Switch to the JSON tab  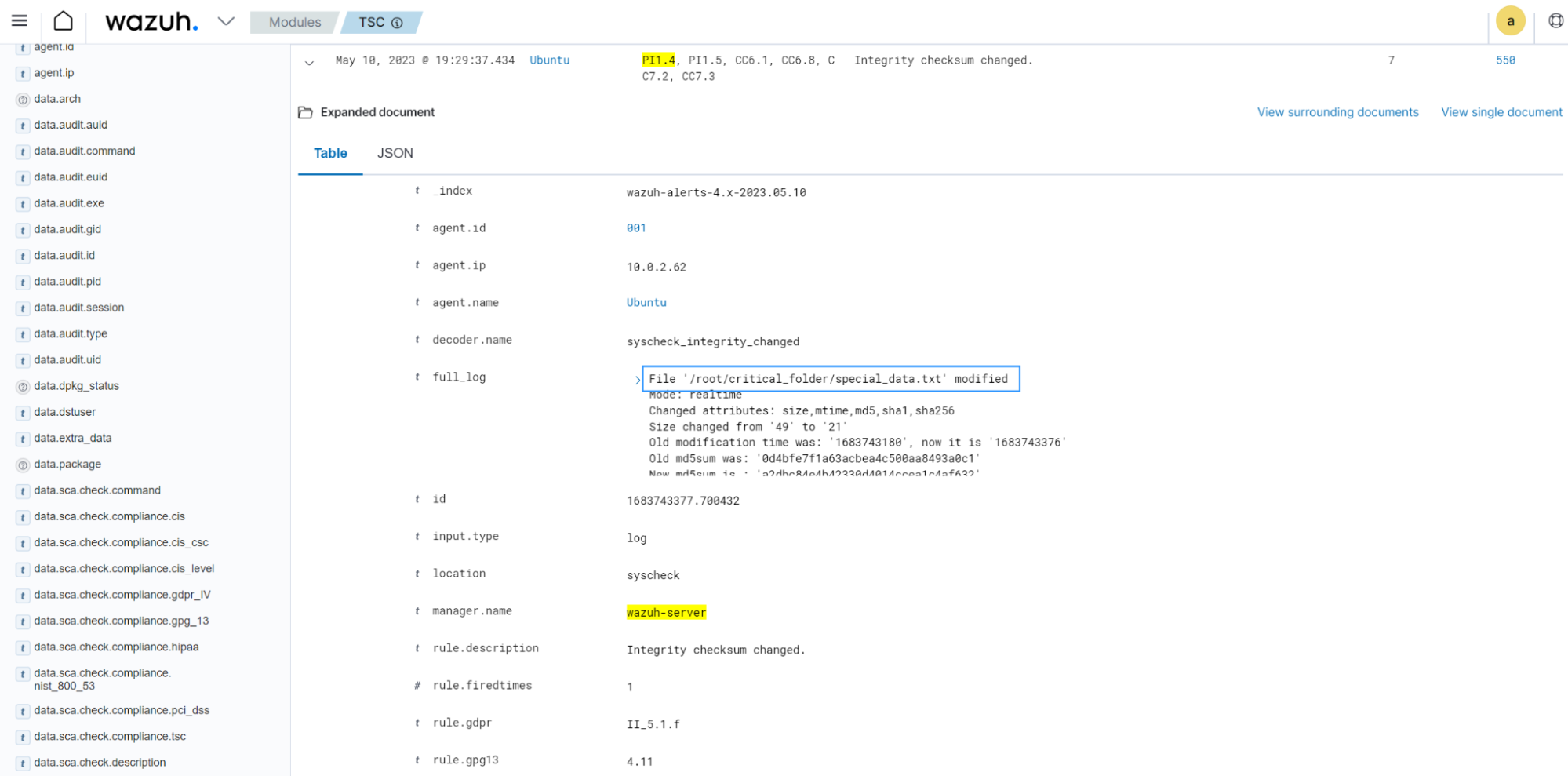pos(395,153)
